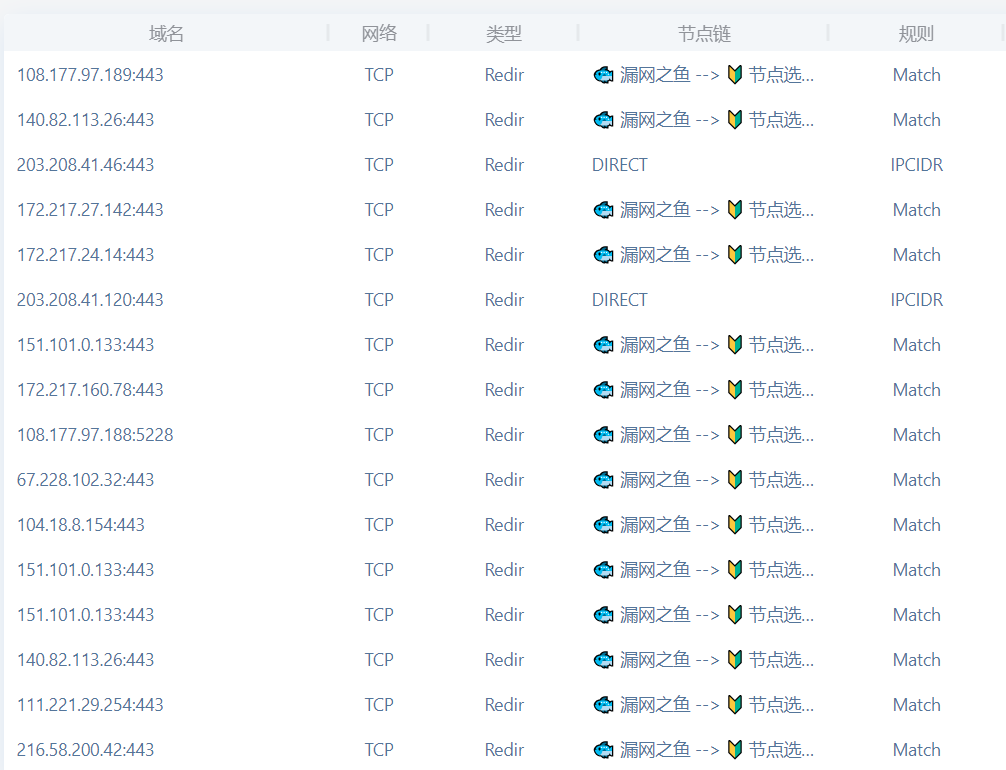The width and height of the screenshot is (1006, 770).
Task: Click beginner badge icon in 108.177.97.188:5228 row
Action: [x=735, y=435]
